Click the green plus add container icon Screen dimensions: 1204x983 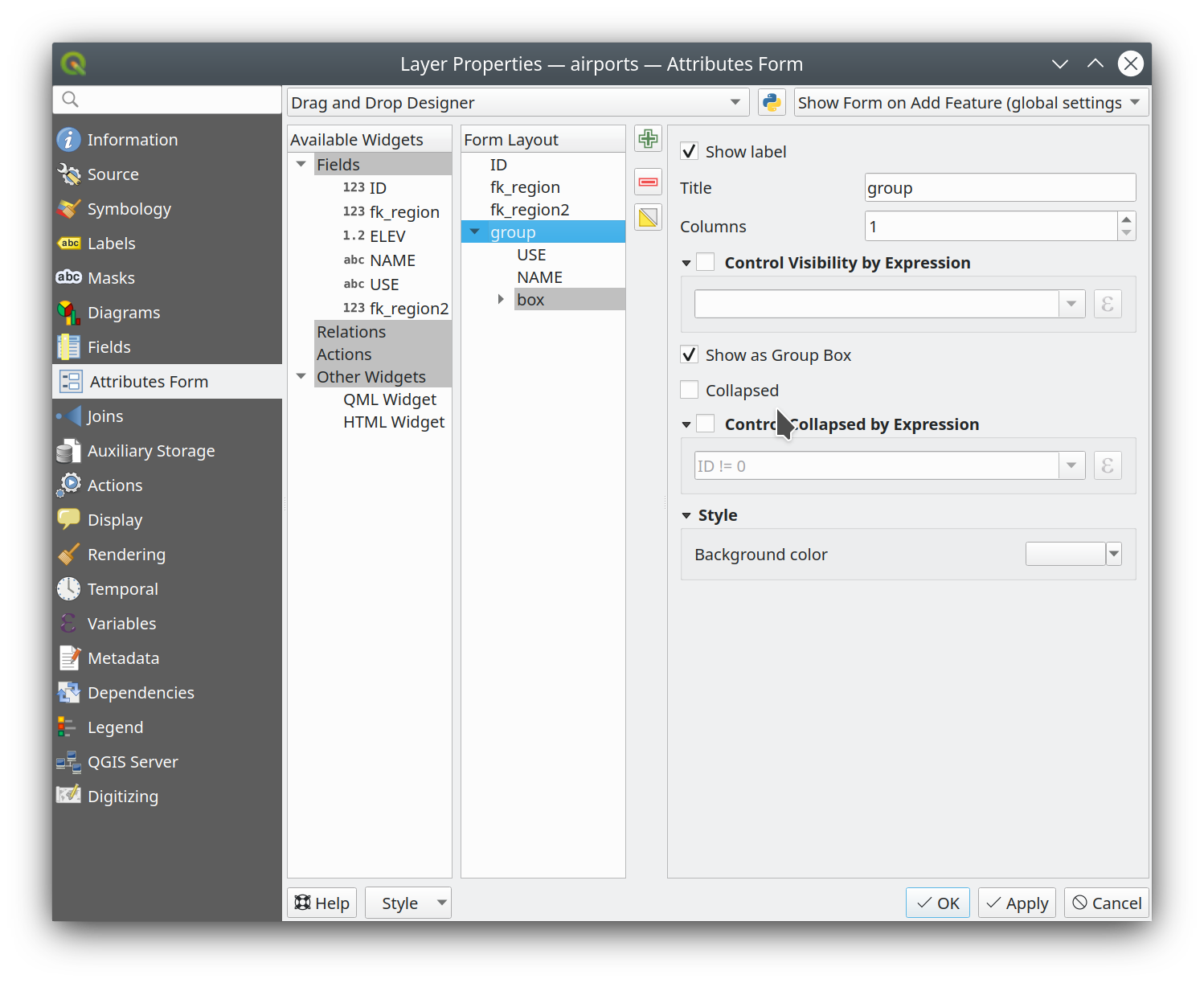pos(648,139)
